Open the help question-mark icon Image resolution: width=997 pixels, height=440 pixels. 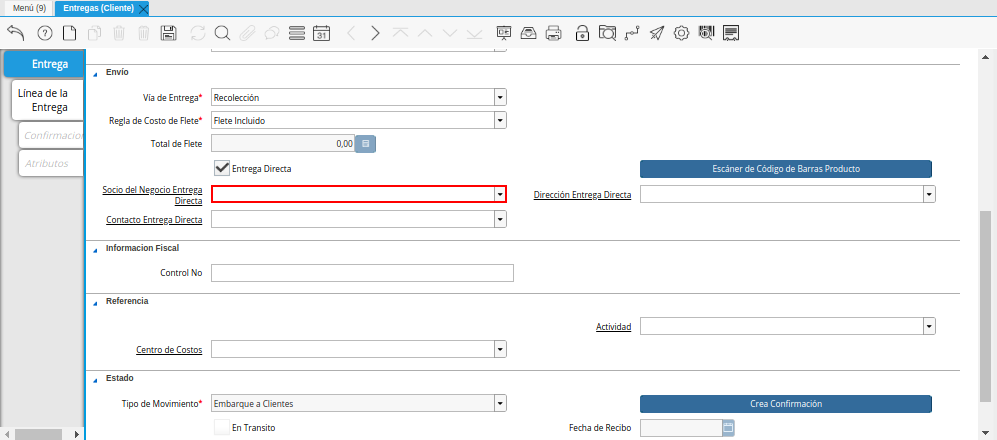point(45,33)
